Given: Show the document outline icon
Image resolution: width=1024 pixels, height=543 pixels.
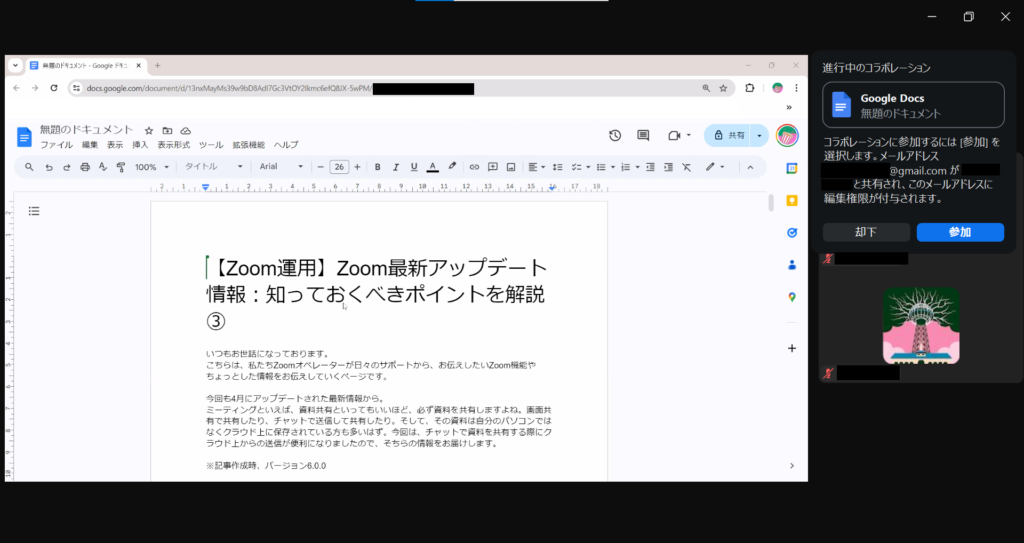Looking at the screenshot, I should click(34, 211).
